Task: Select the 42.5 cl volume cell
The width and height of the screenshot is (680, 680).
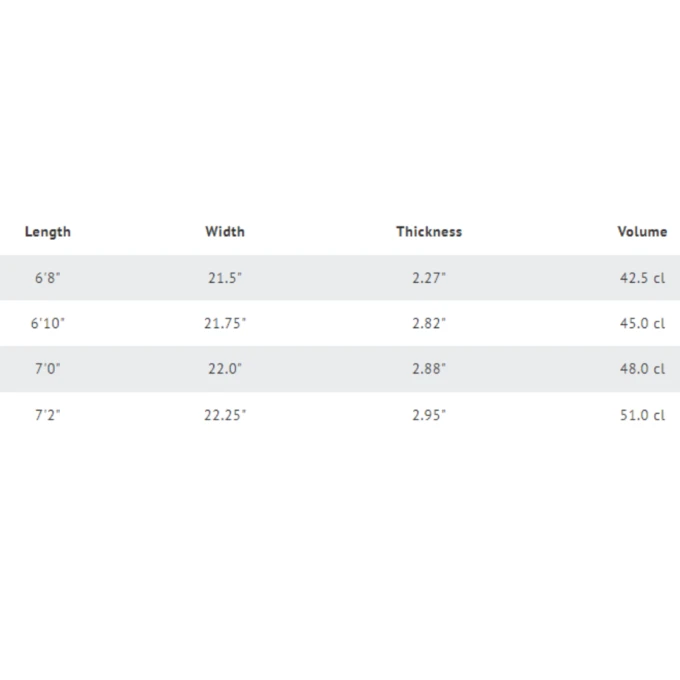Action: pyautogui.click(x=642, y=278)
